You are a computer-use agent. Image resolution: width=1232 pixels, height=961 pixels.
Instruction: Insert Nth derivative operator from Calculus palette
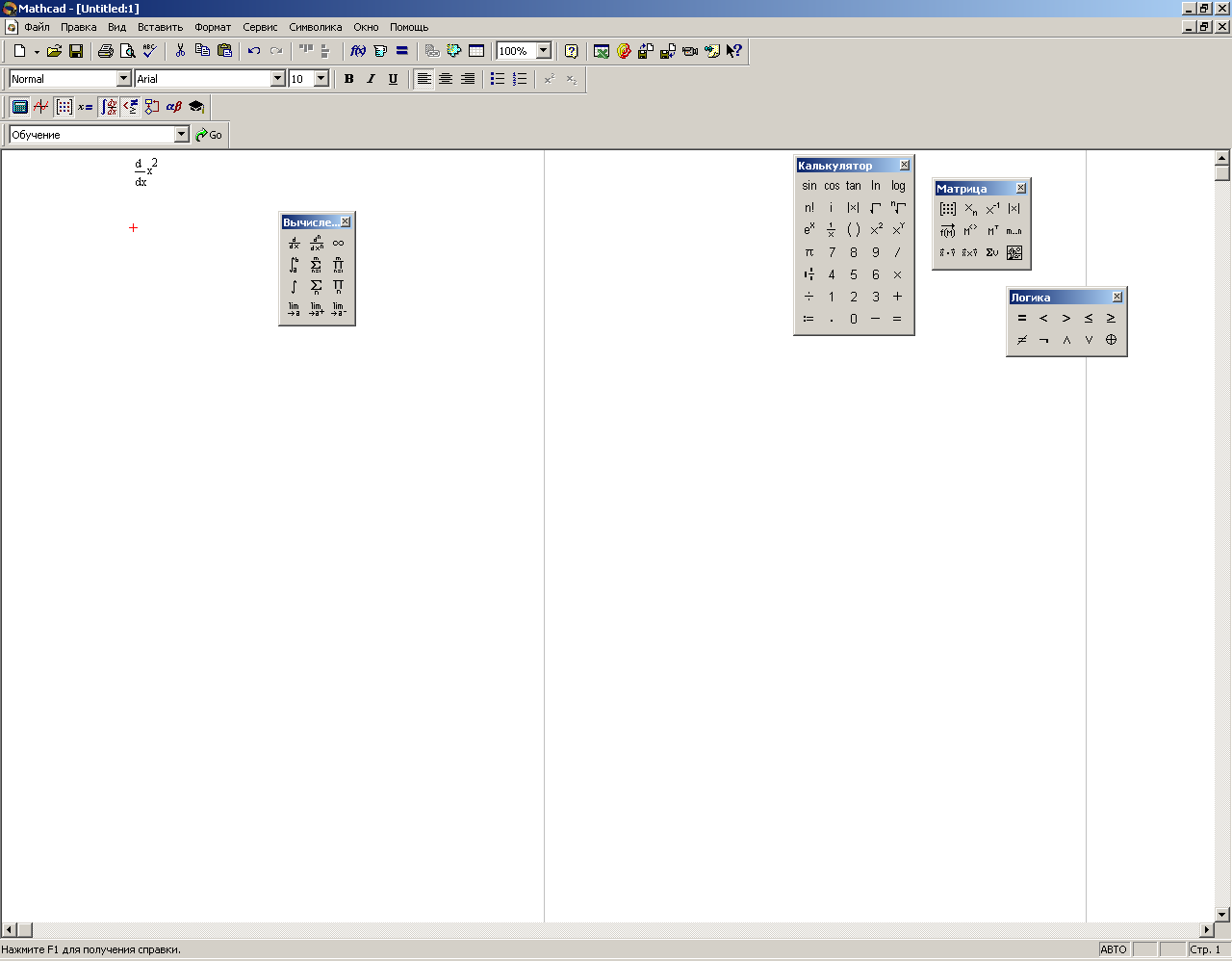point(316,243)
